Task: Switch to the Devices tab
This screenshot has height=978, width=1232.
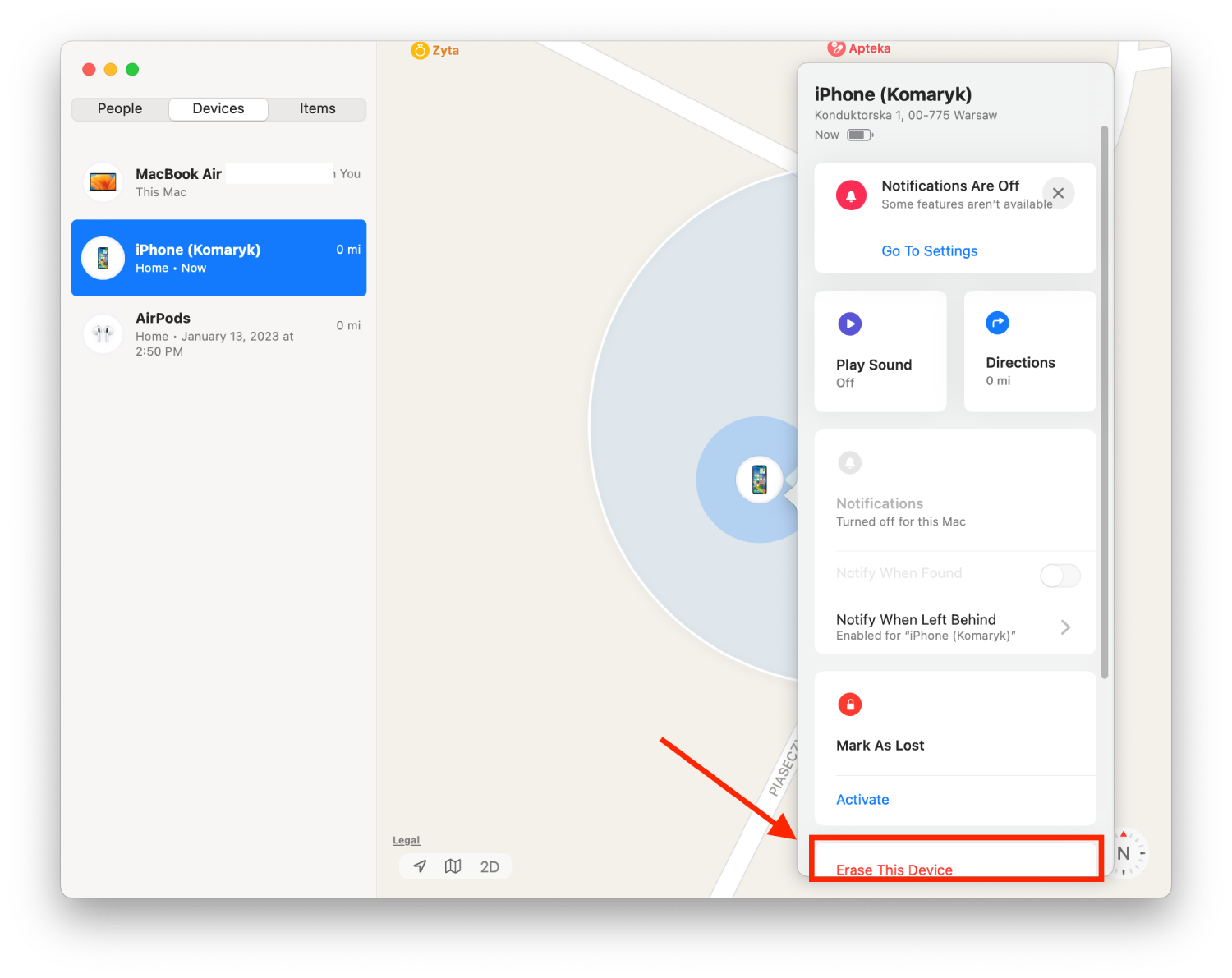Action: 218,108
